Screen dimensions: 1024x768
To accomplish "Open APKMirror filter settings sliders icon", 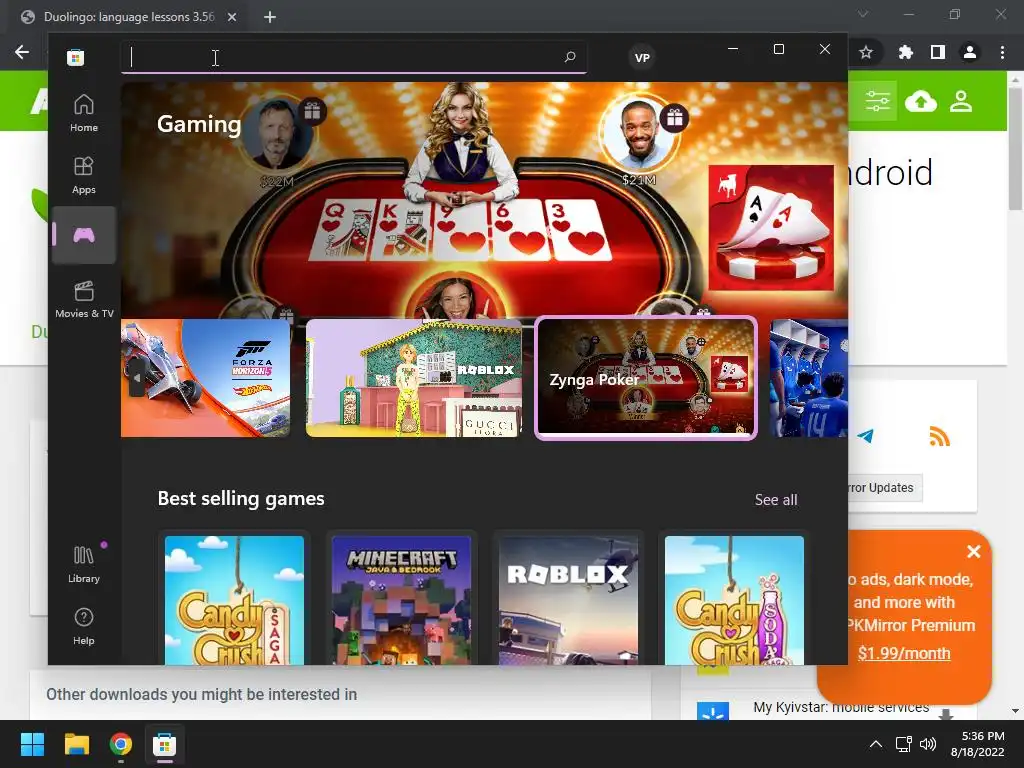I will 878,101.
